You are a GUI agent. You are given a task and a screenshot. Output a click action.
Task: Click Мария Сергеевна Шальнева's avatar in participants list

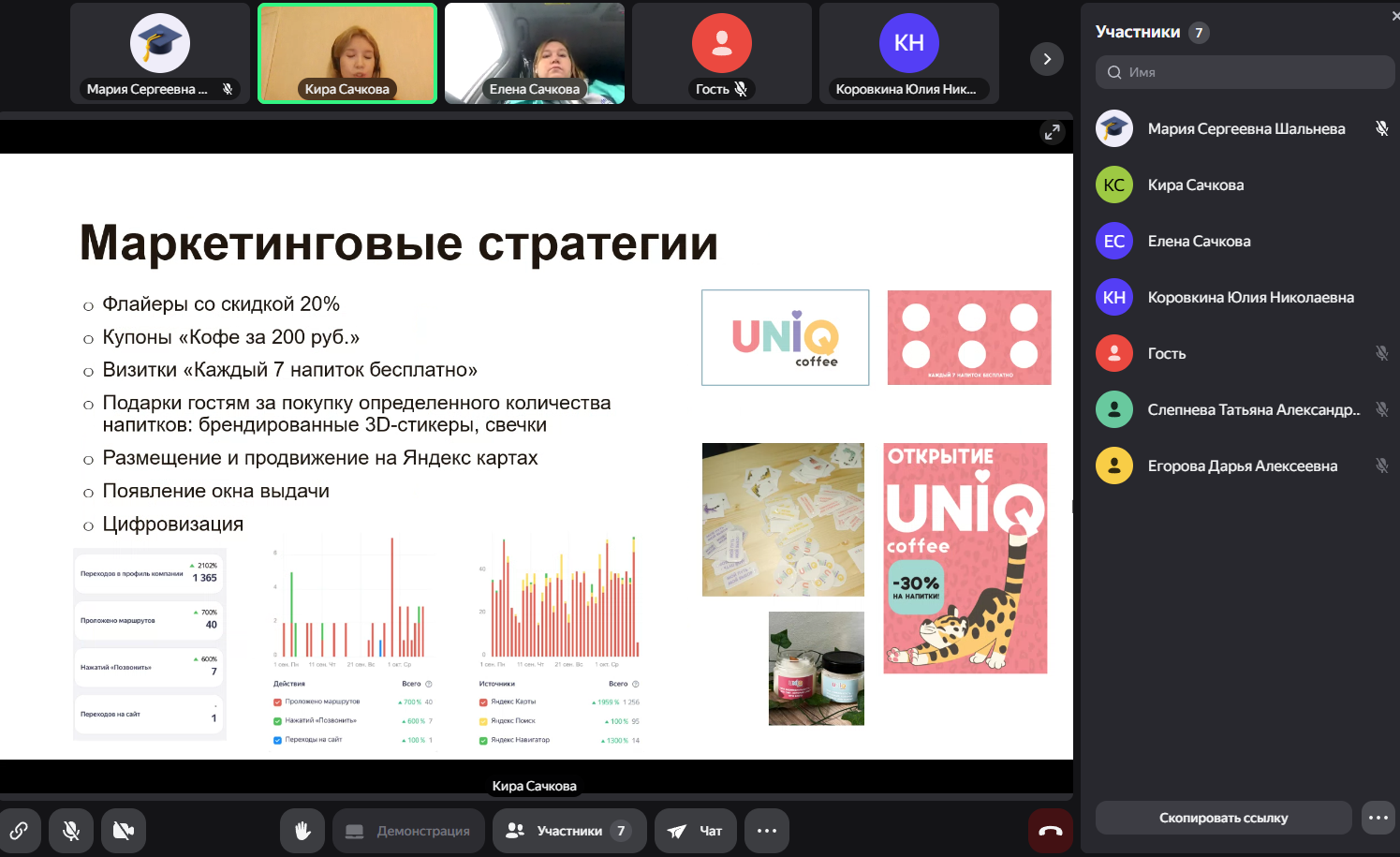[1113, 128]
